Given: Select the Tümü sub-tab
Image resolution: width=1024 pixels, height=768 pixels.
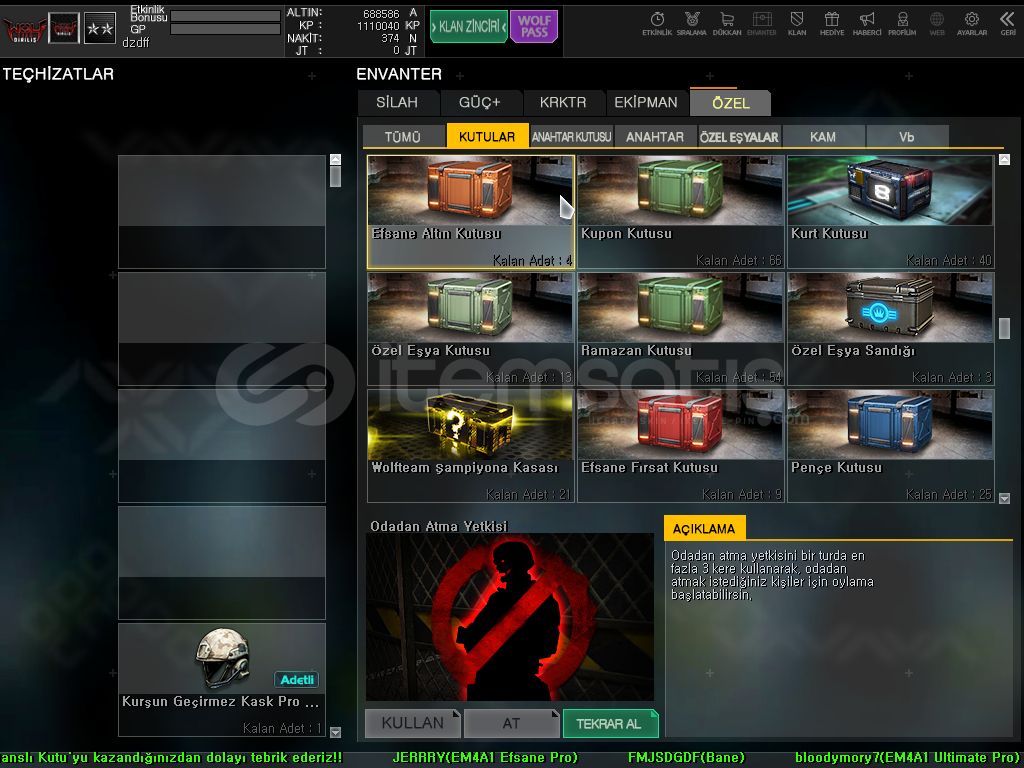Looking at the screenshot, I should (403, 137).
